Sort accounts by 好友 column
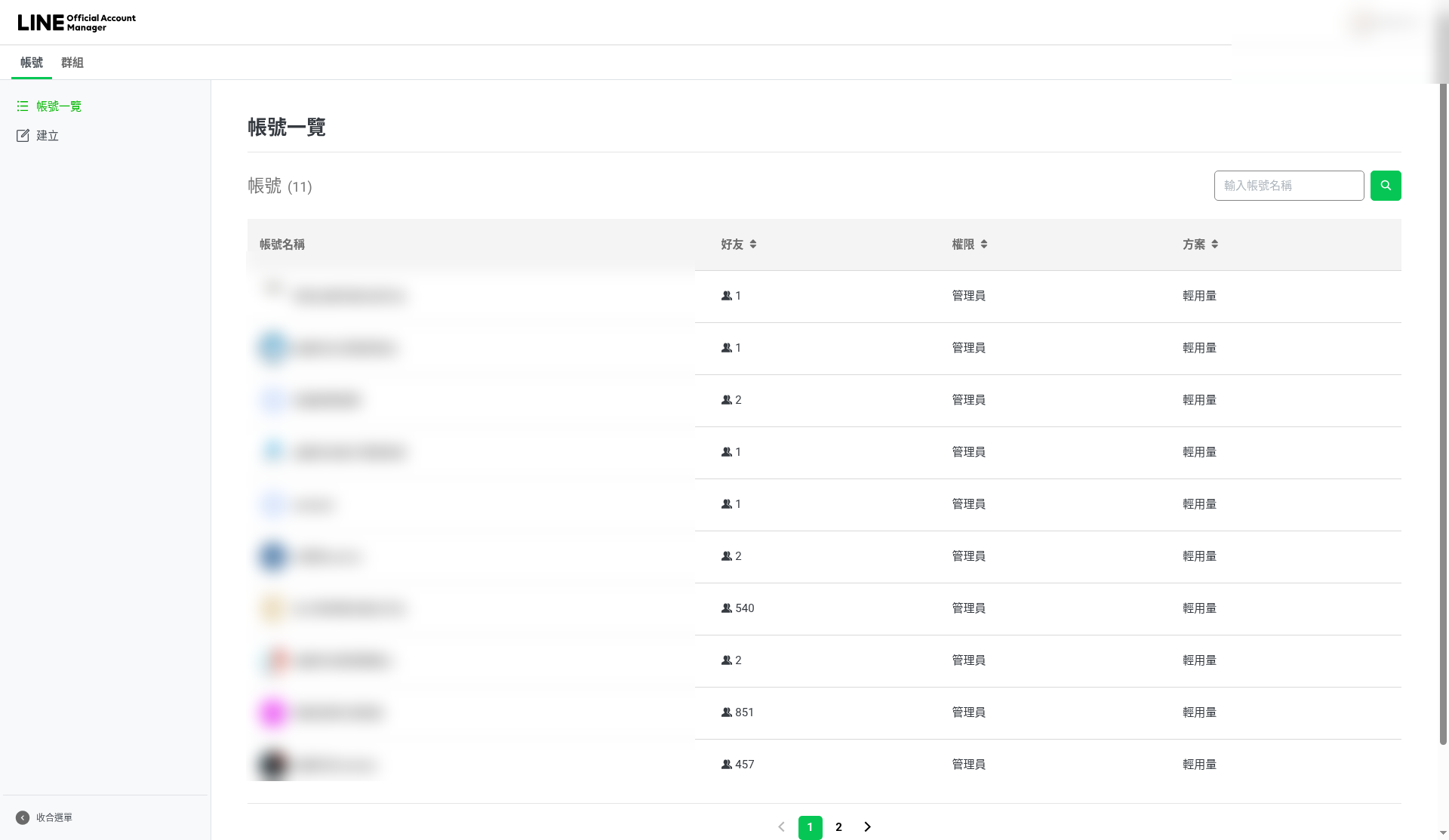1449x840 pixels. pos(739,245)
